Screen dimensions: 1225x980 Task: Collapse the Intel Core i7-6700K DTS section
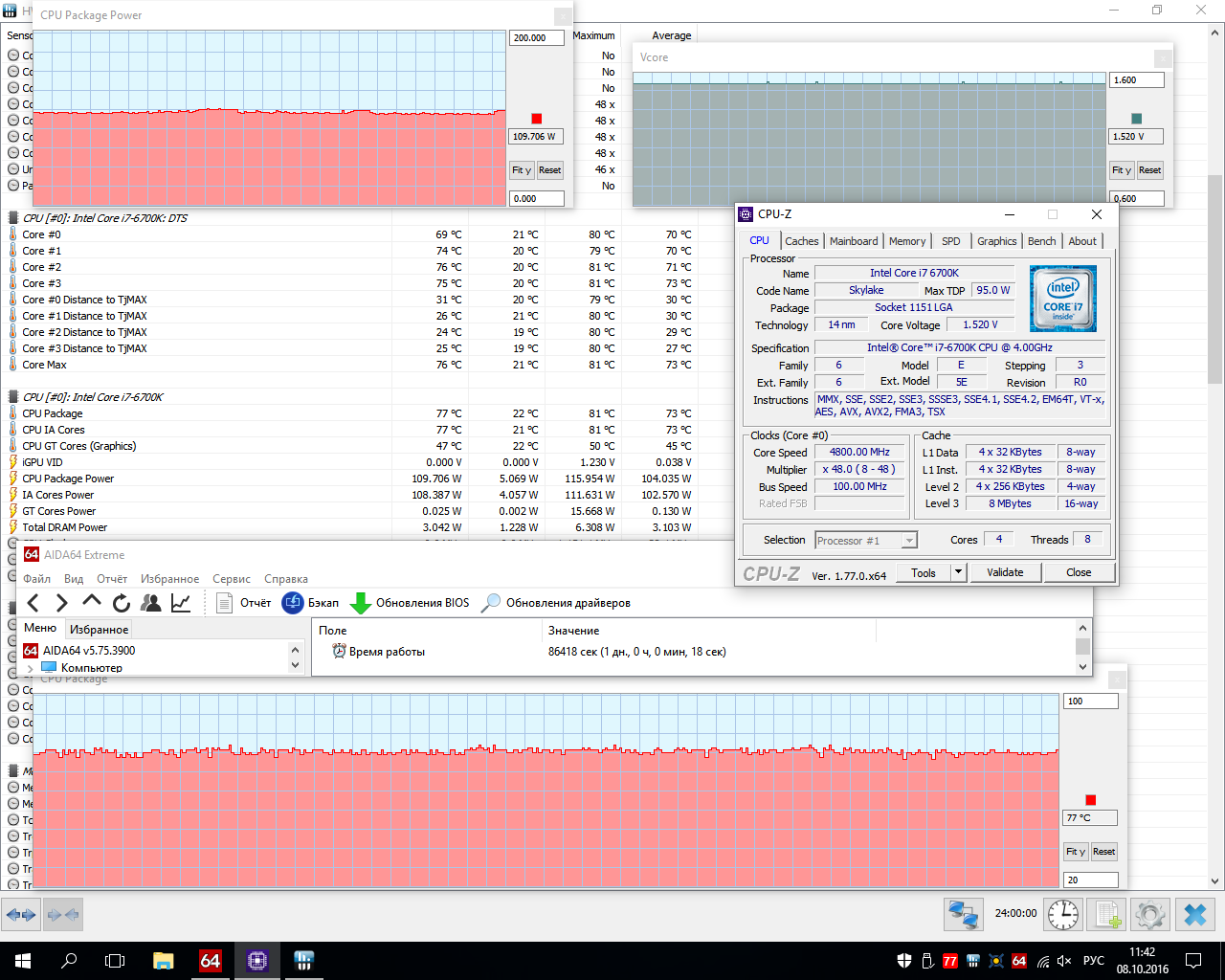[13, 218]
